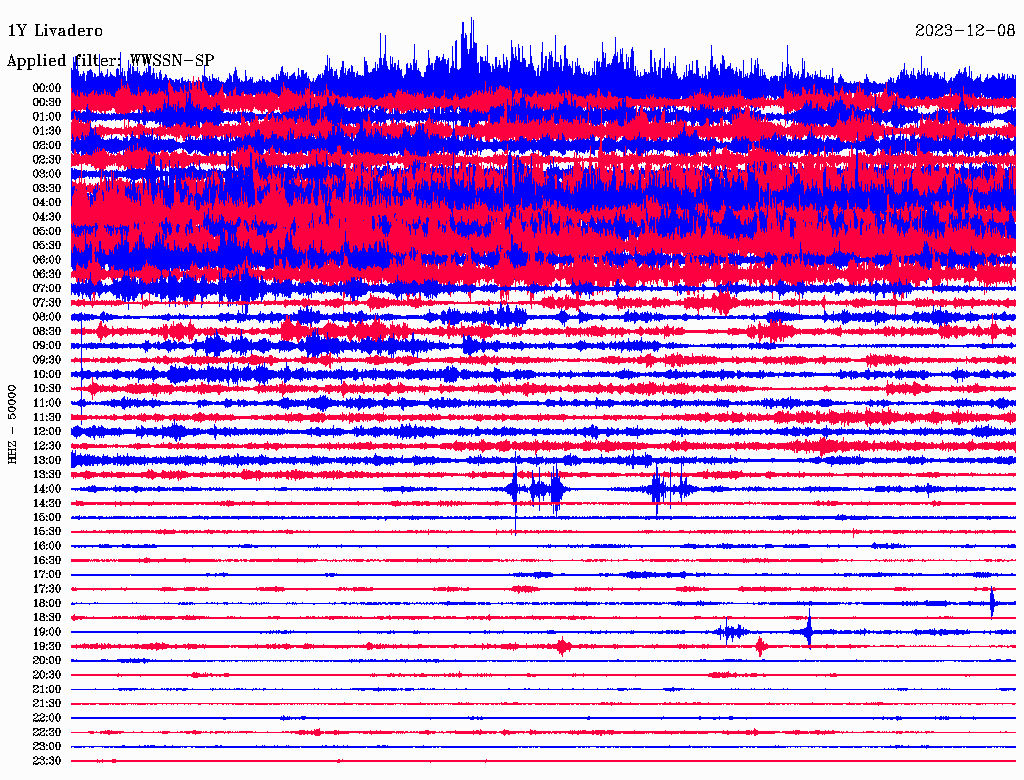
Task: Select the 11:30 time label
Action: pyautogui.click(x=46, y=417)
